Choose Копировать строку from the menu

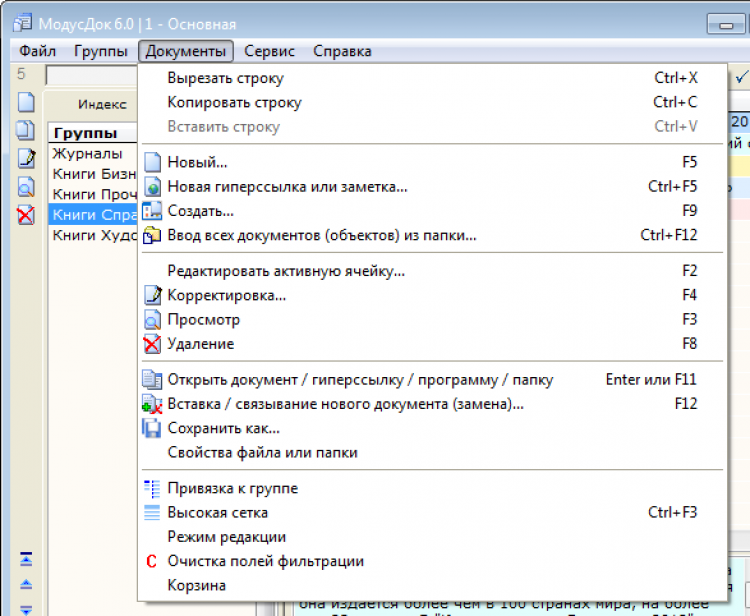pyautogui.click(x=432, y=102)
